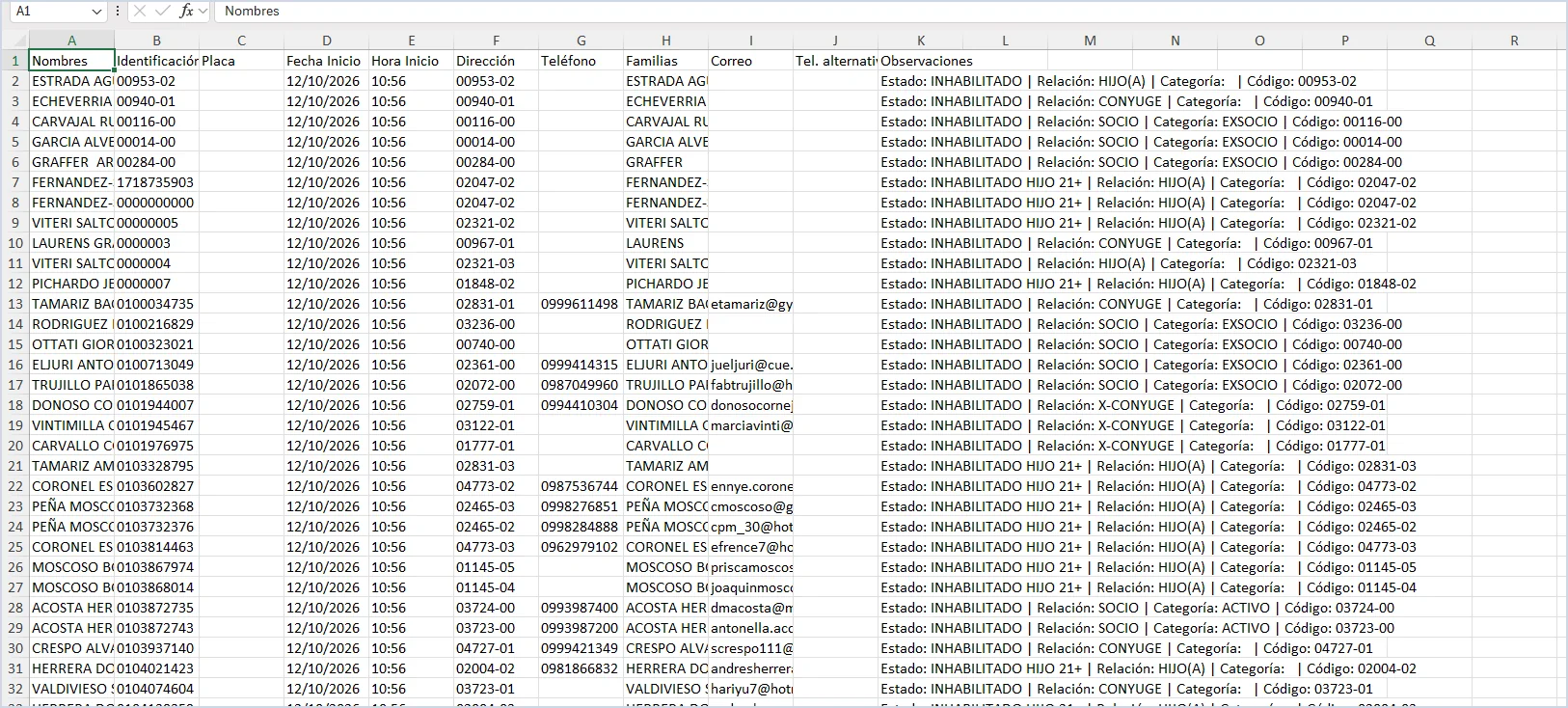Select row 28 header

(x=14, y=608)
